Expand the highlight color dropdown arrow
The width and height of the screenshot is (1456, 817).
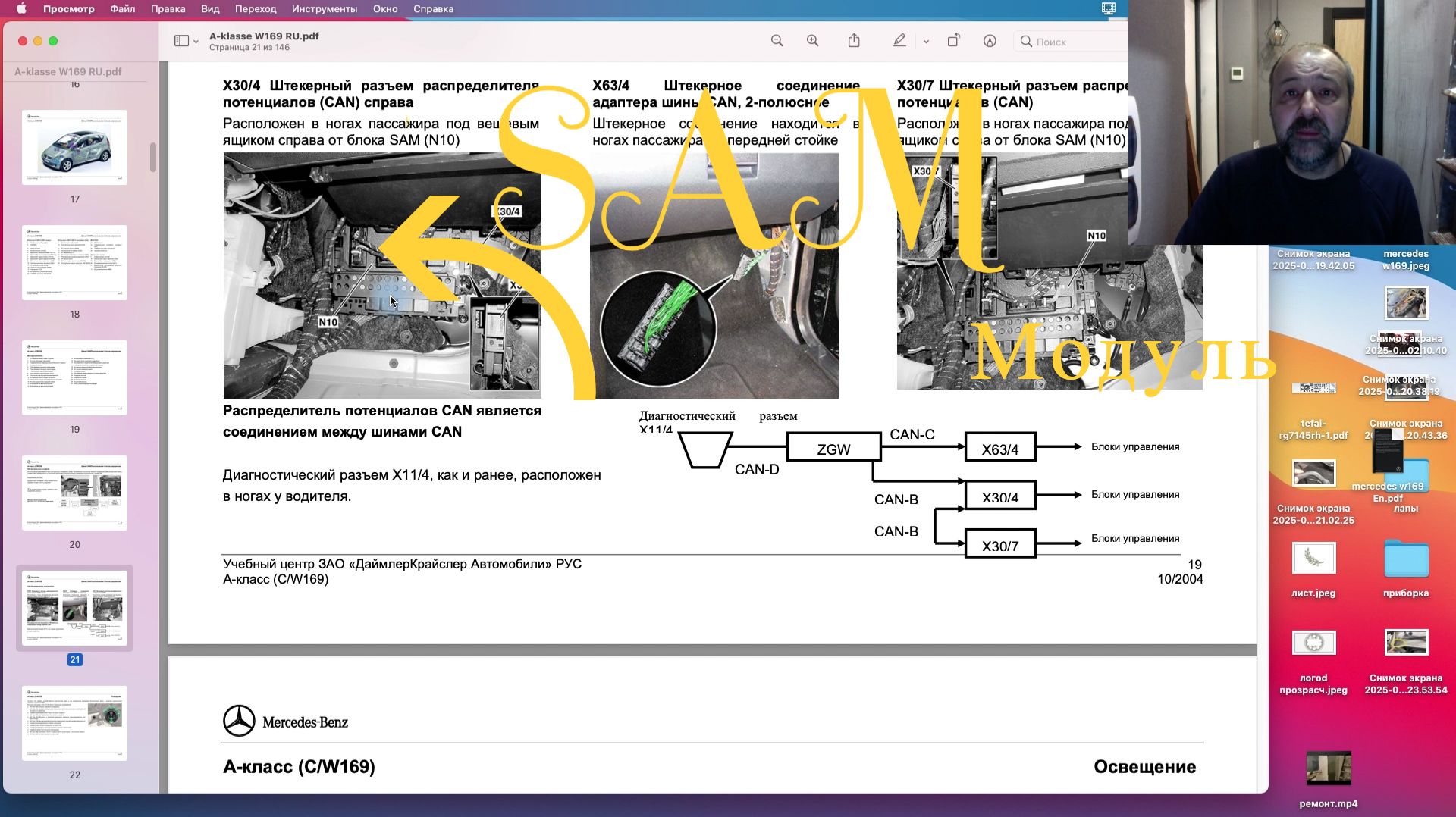926,42
